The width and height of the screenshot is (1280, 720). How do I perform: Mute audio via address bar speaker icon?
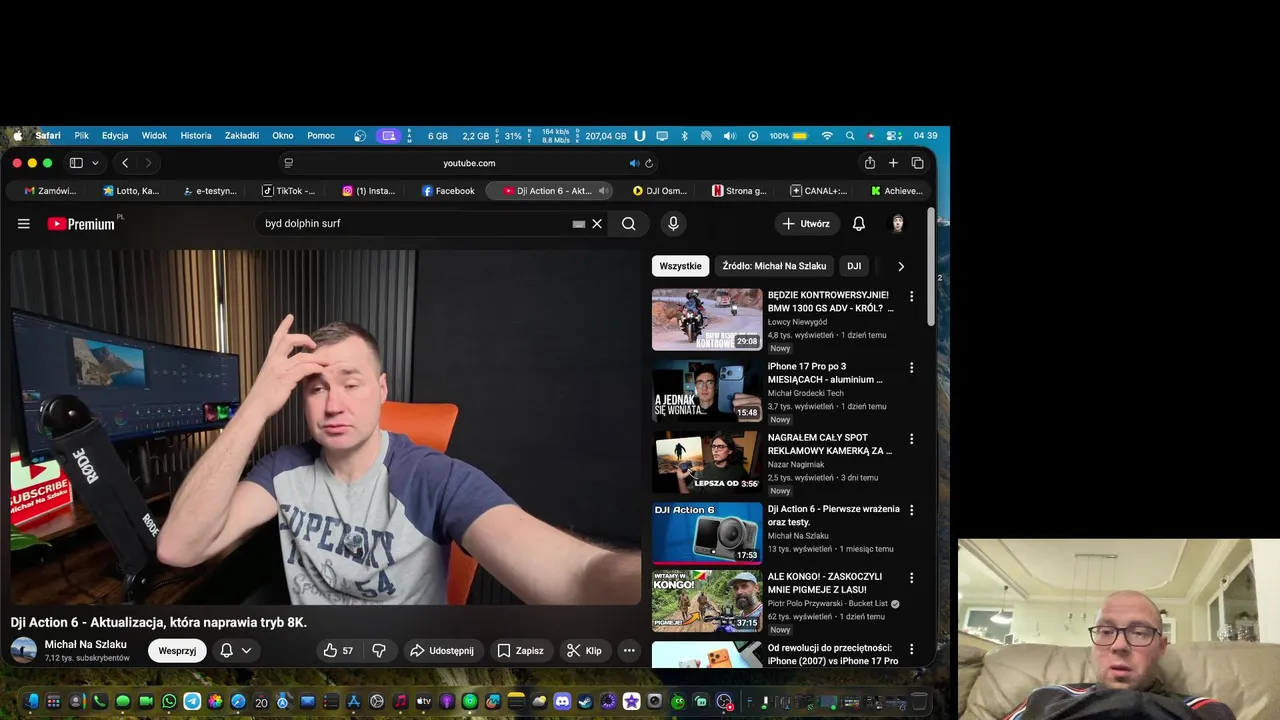(x=634, y=163)
